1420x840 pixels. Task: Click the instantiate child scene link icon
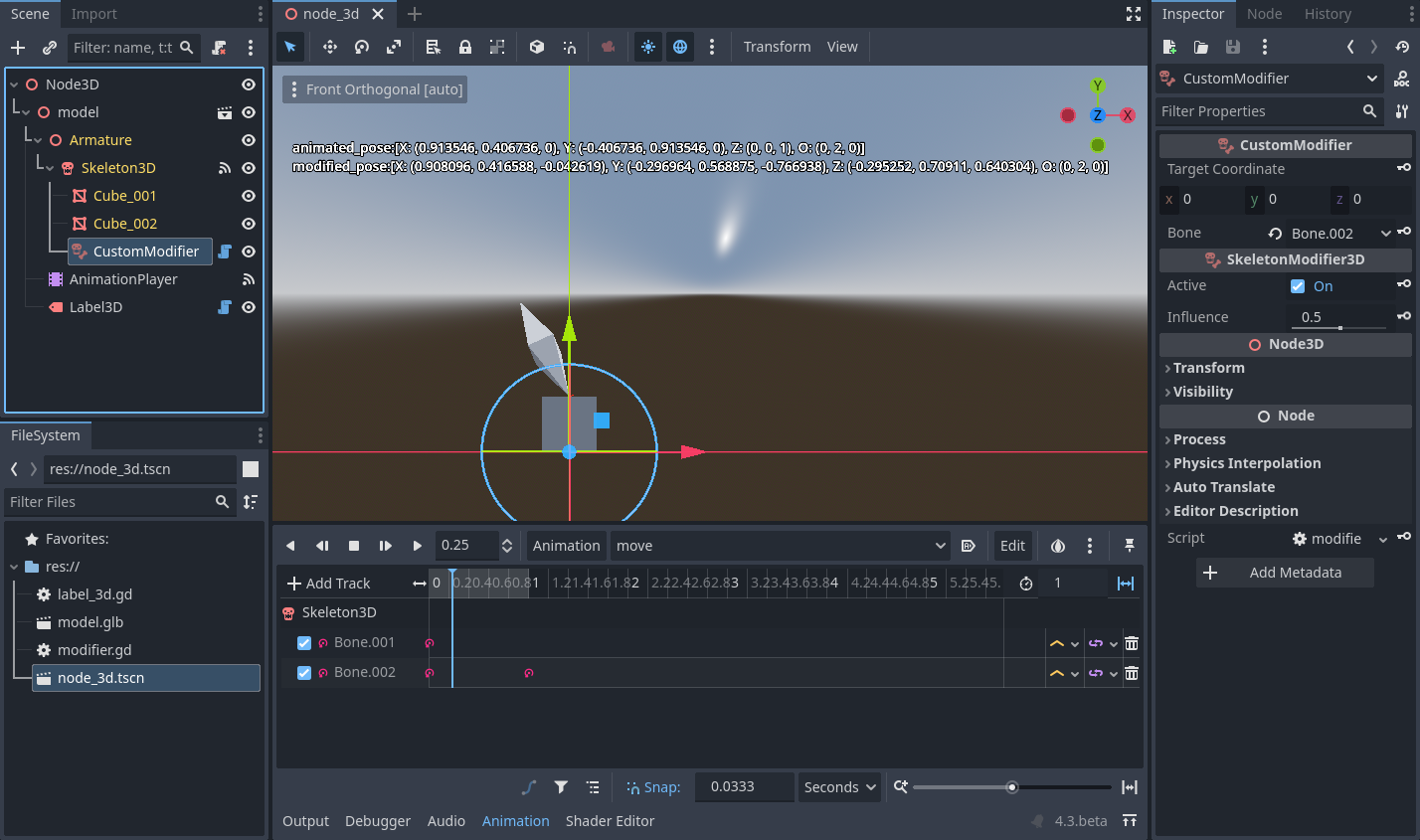click(x=50, y=48)
